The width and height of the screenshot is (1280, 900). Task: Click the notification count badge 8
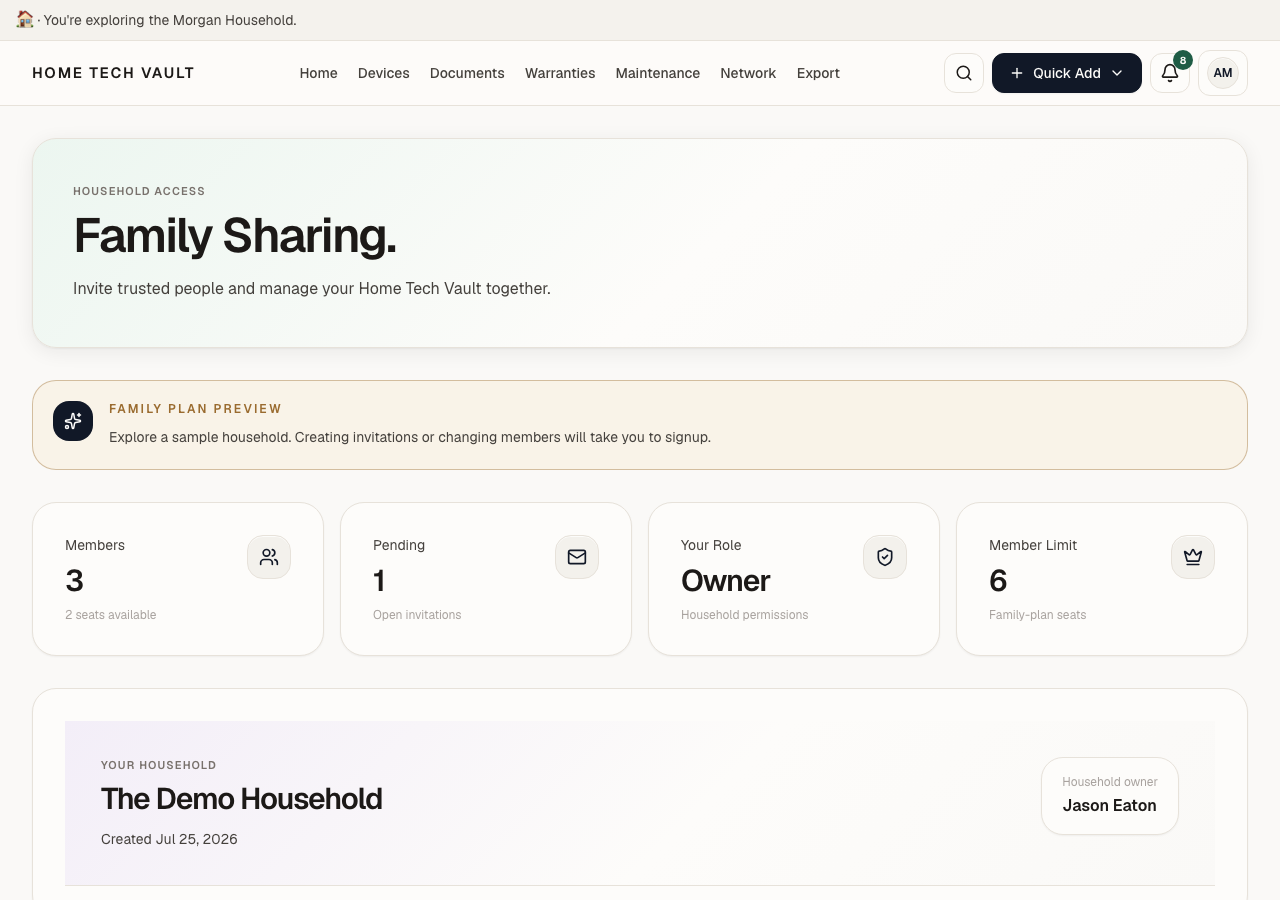(x=1183, y=60)
